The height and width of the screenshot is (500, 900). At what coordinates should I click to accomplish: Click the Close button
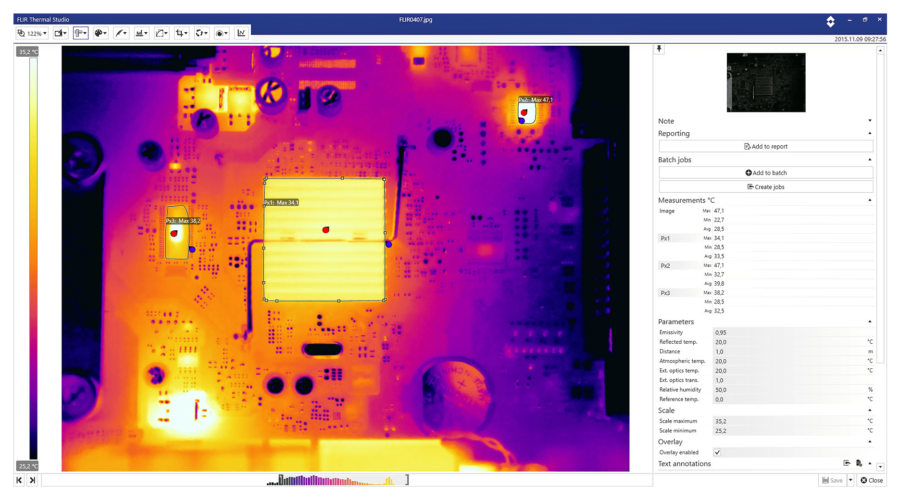pos(871,480)
